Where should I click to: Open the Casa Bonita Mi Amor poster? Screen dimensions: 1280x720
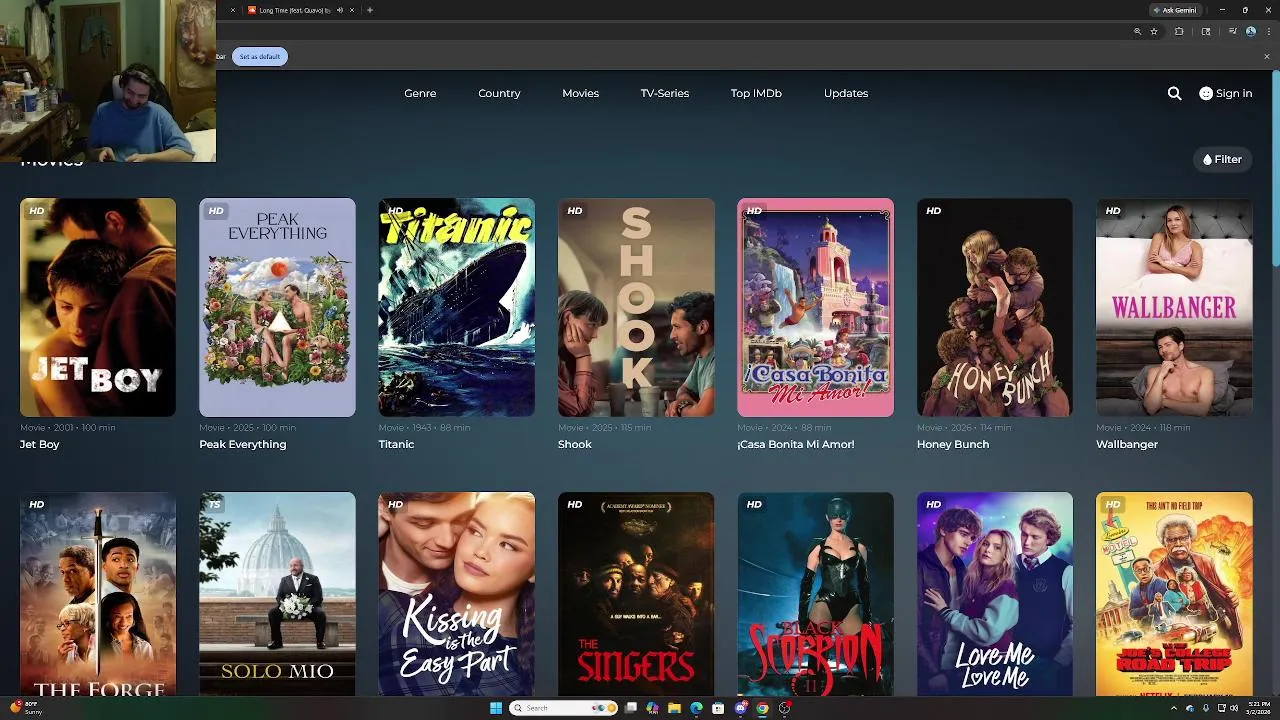click(815, 307)
